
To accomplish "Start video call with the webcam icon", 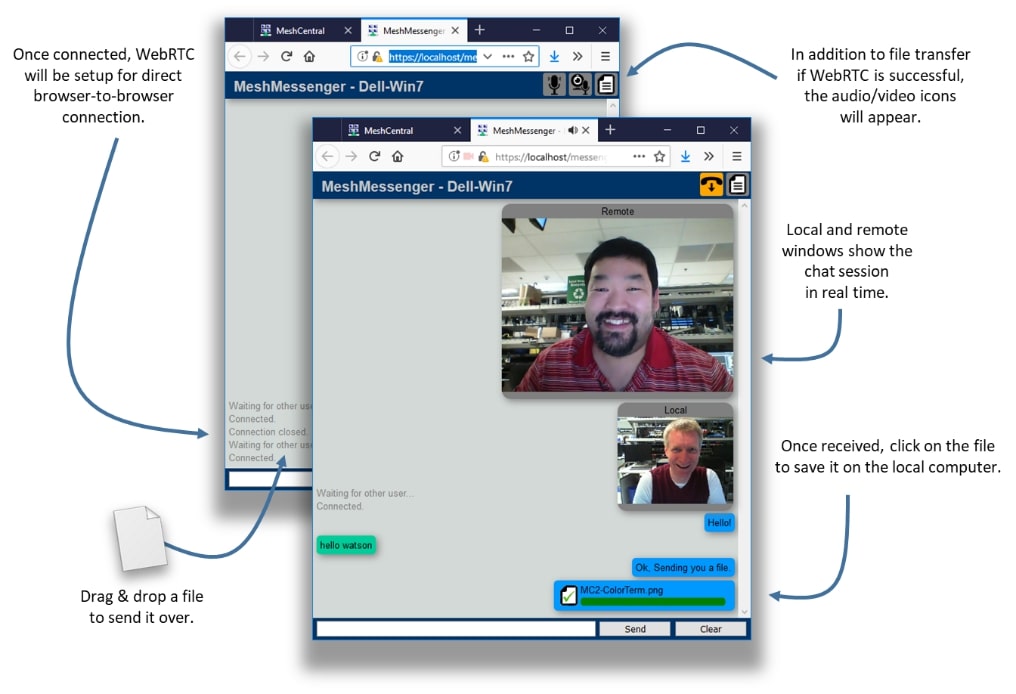I will pos(580,85).
